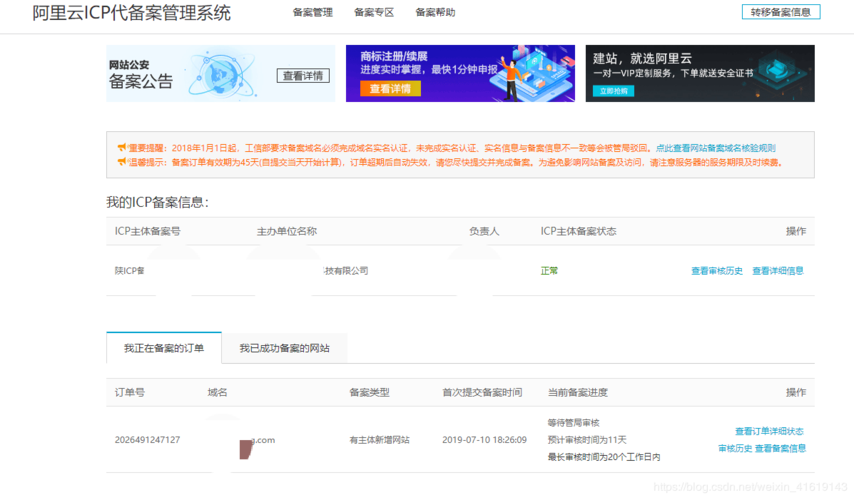
Task: Click the ICP主体备案号 column header
Action: [x=148, y=231]
